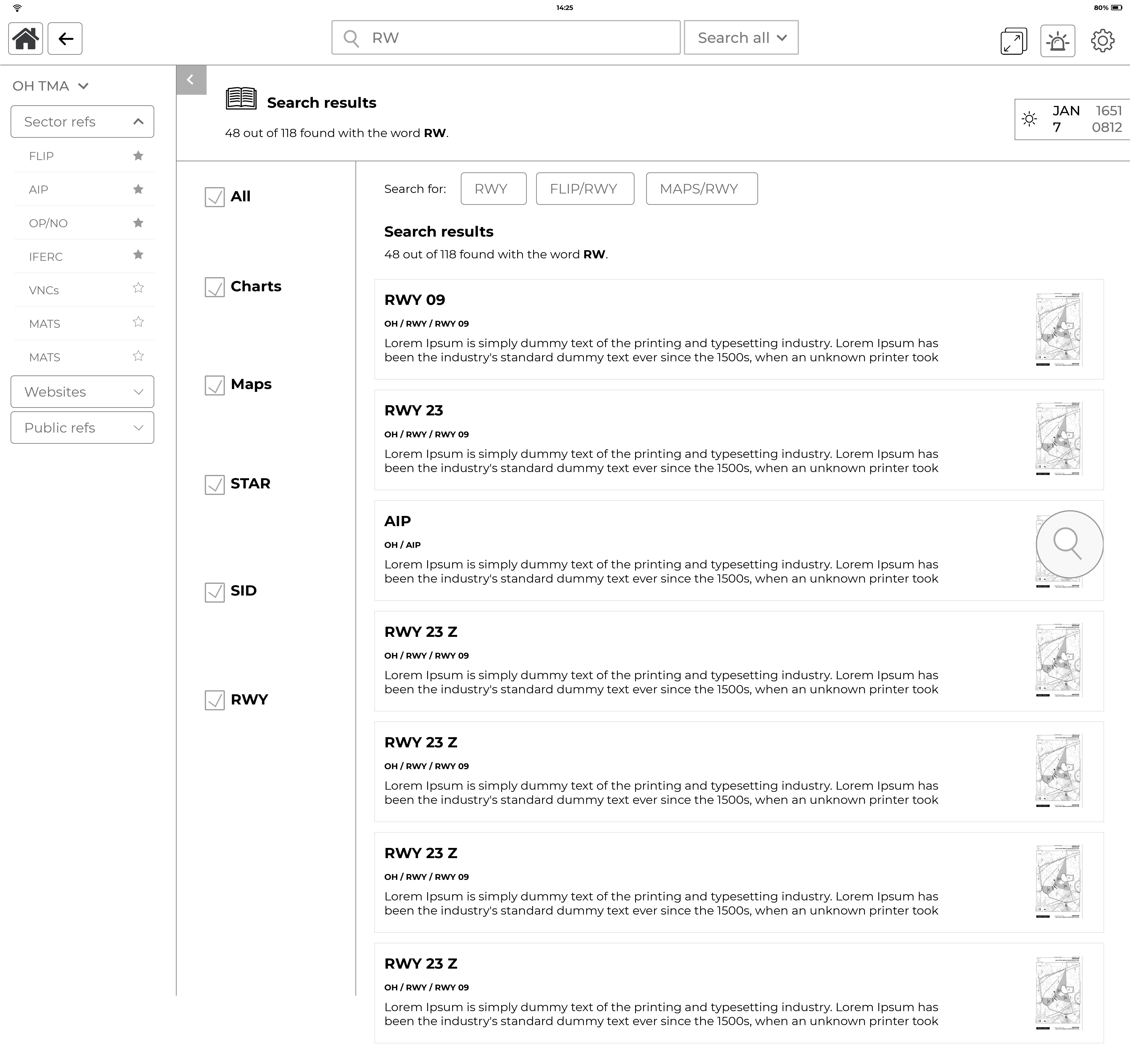Favorite VNCs with star
1130x1064 pixels.
point(138,288)
